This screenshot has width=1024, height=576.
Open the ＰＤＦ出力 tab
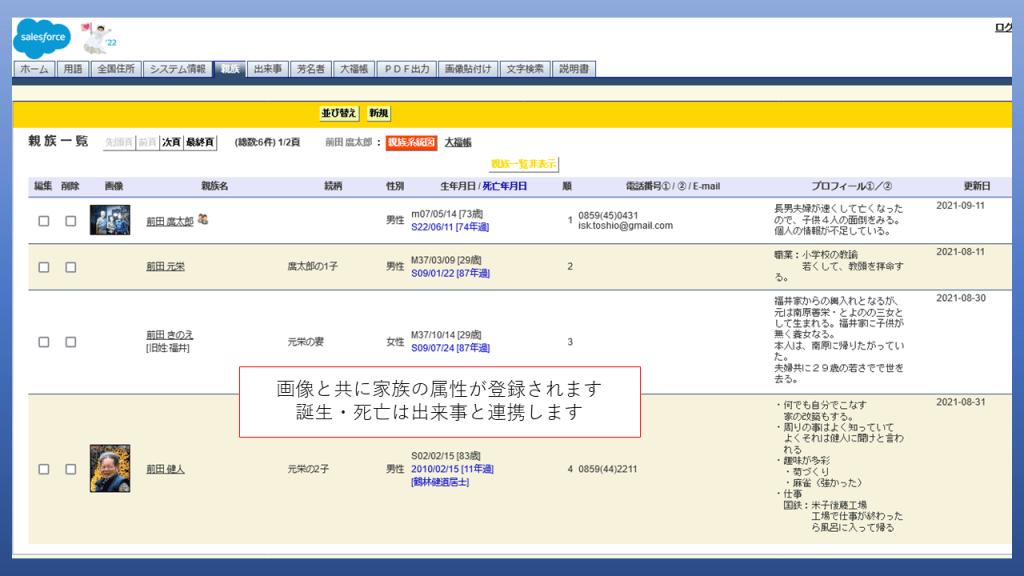(406, 69)
